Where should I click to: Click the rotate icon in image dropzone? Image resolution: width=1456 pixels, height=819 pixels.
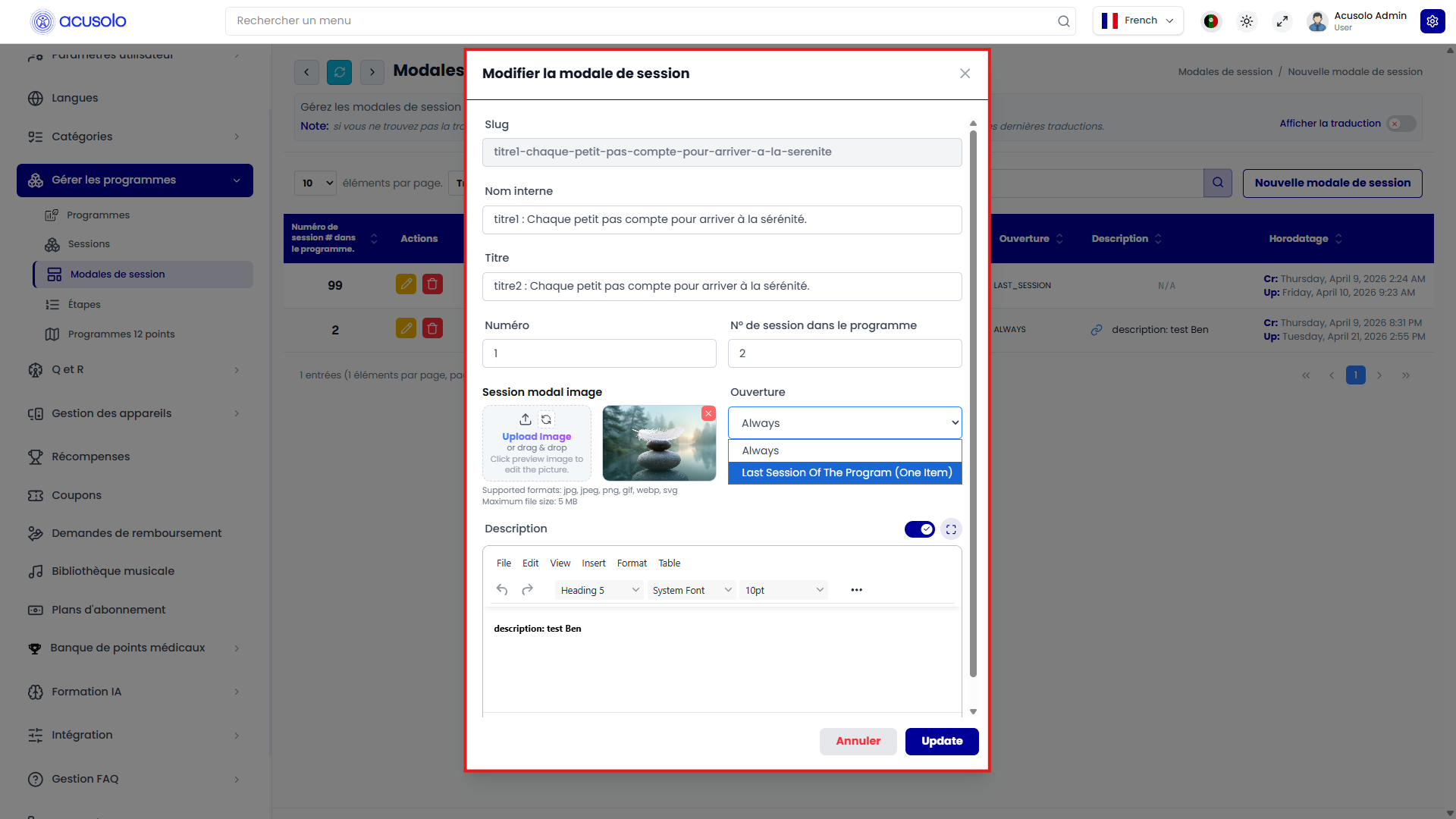(546, 419)
